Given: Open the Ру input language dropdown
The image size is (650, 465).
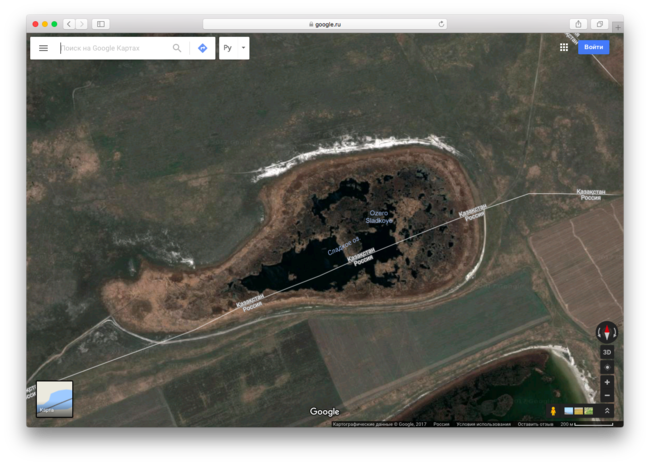Looking at the screenshot, I should coord(234,48).
